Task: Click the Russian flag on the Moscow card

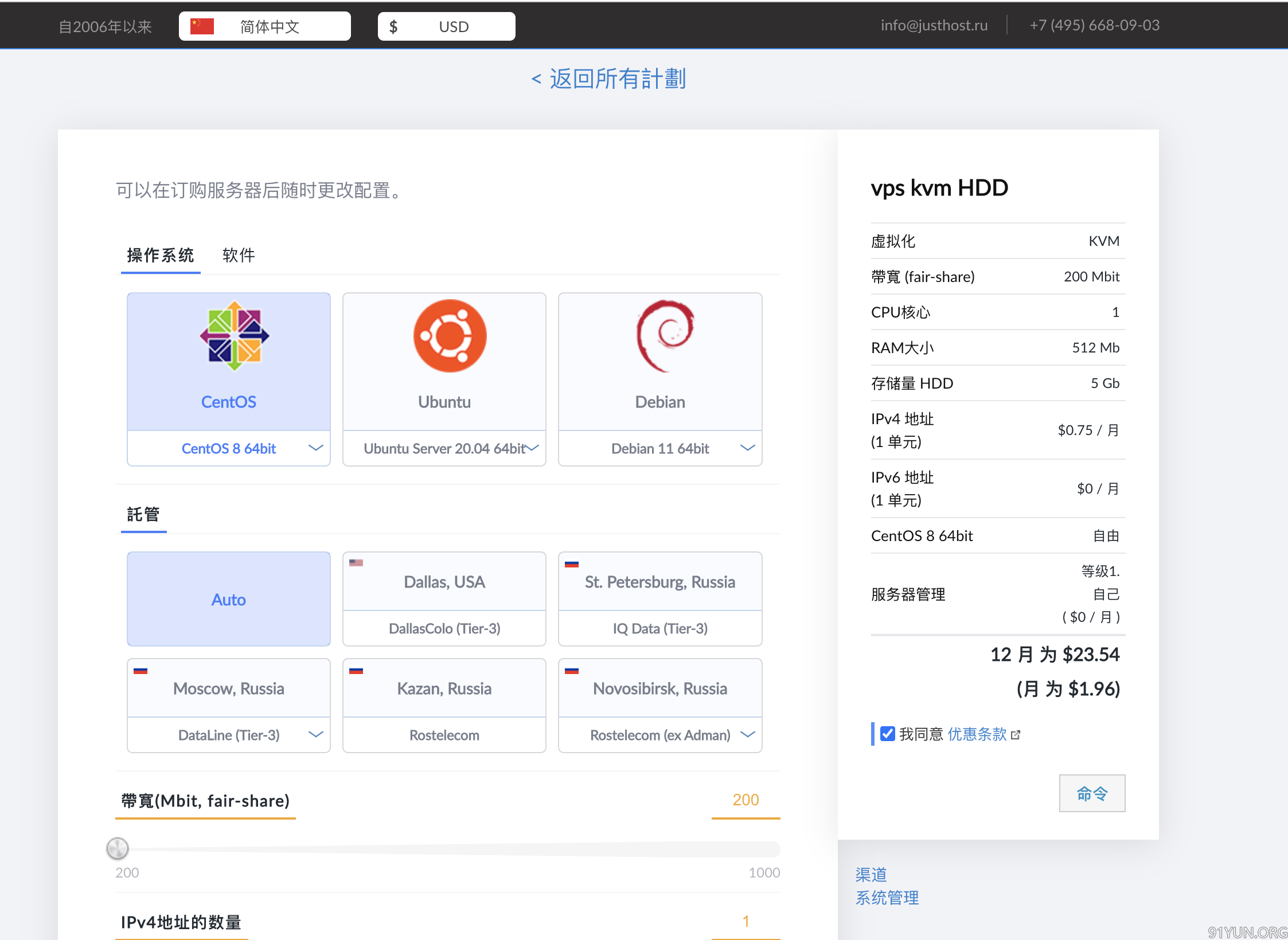Action: tap(140, 670)
